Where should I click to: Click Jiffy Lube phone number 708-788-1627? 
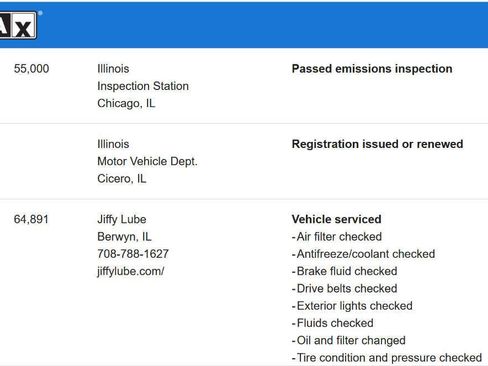point(133,254)
